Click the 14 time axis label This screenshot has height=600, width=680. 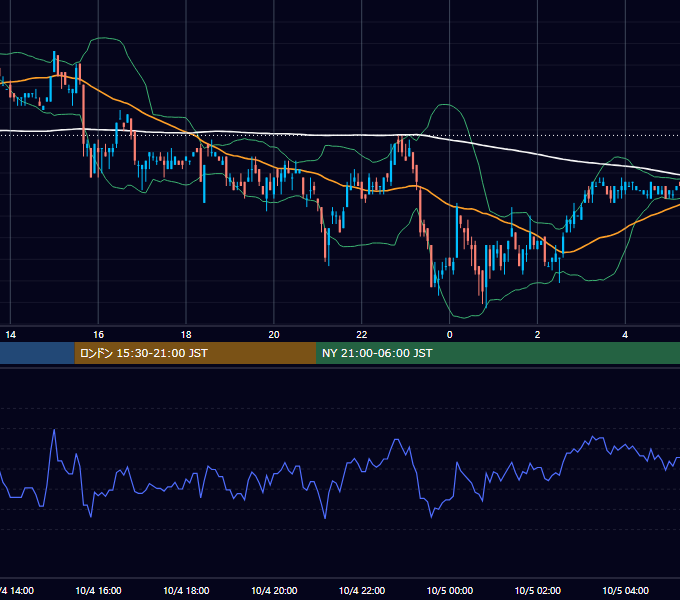click(10, 335)
